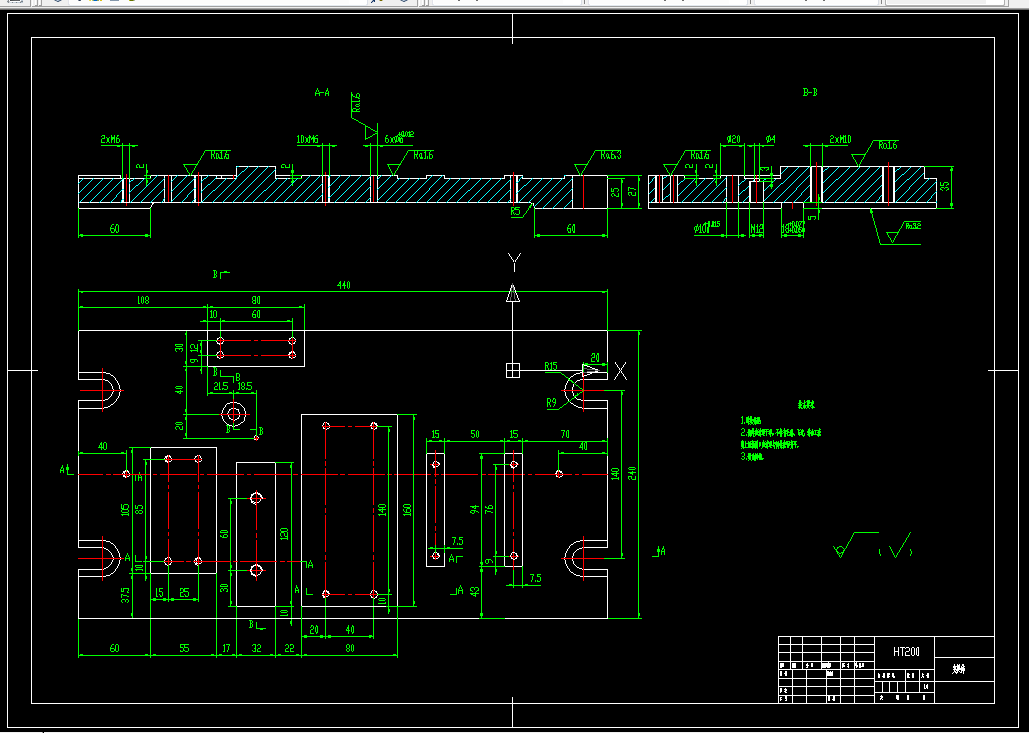This screenshot has height=733, width=1029.
Task: Select the 43 vertical dimension
Action: point(475,591)
